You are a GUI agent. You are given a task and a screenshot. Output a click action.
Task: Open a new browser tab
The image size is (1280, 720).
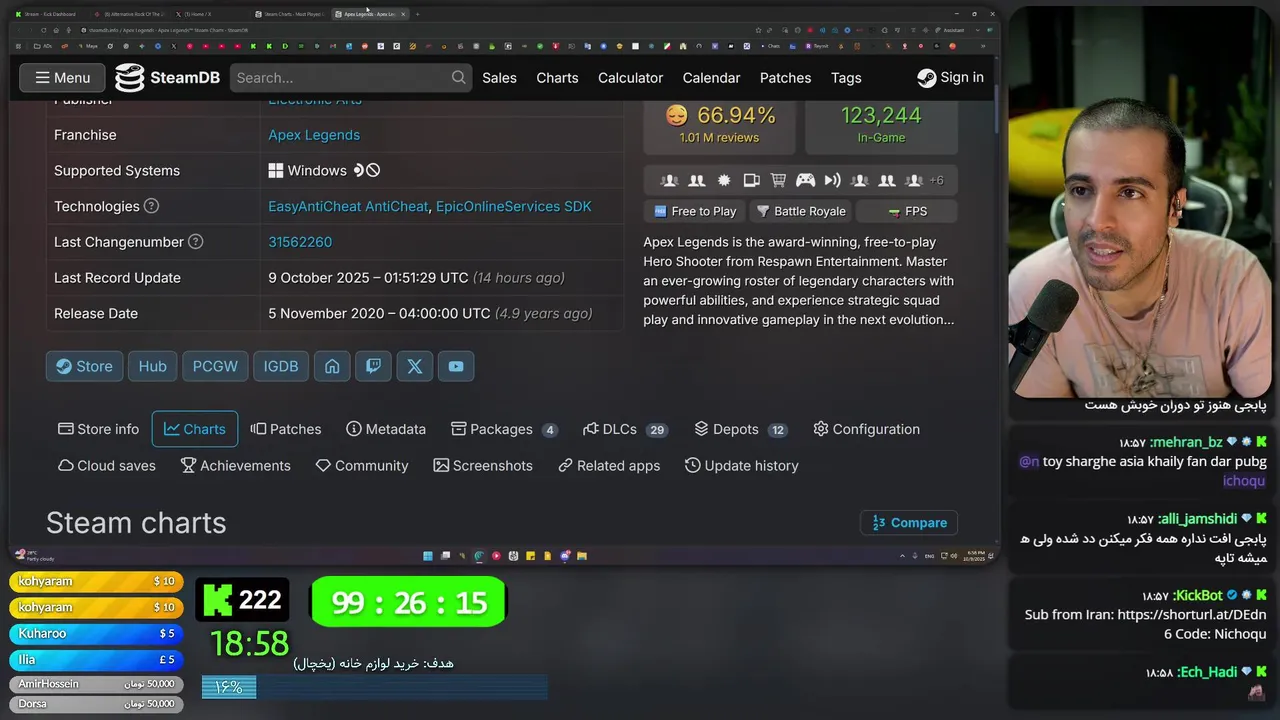[x=417, y=14]
